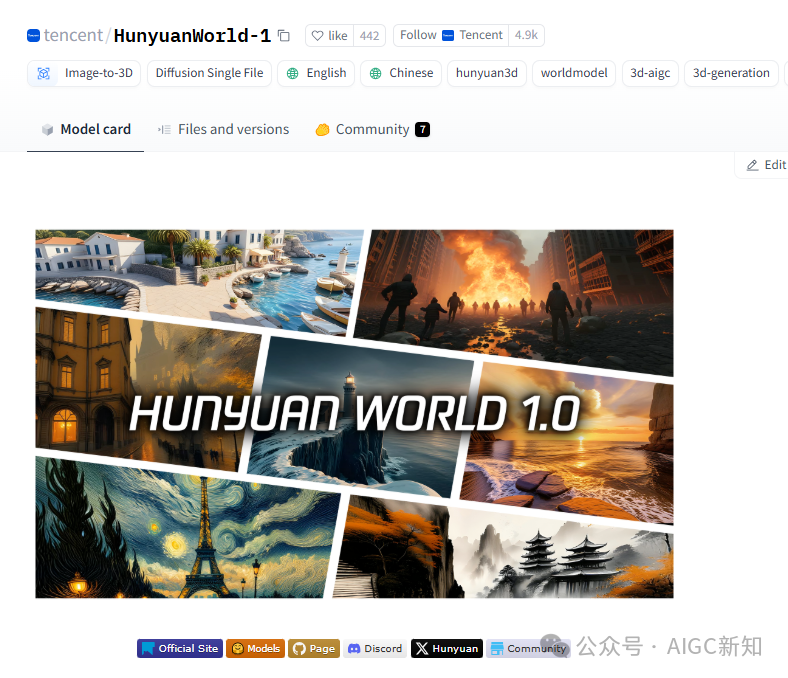Select the English language tag
The image size is (788, 678).
click(x=316, y=73)
